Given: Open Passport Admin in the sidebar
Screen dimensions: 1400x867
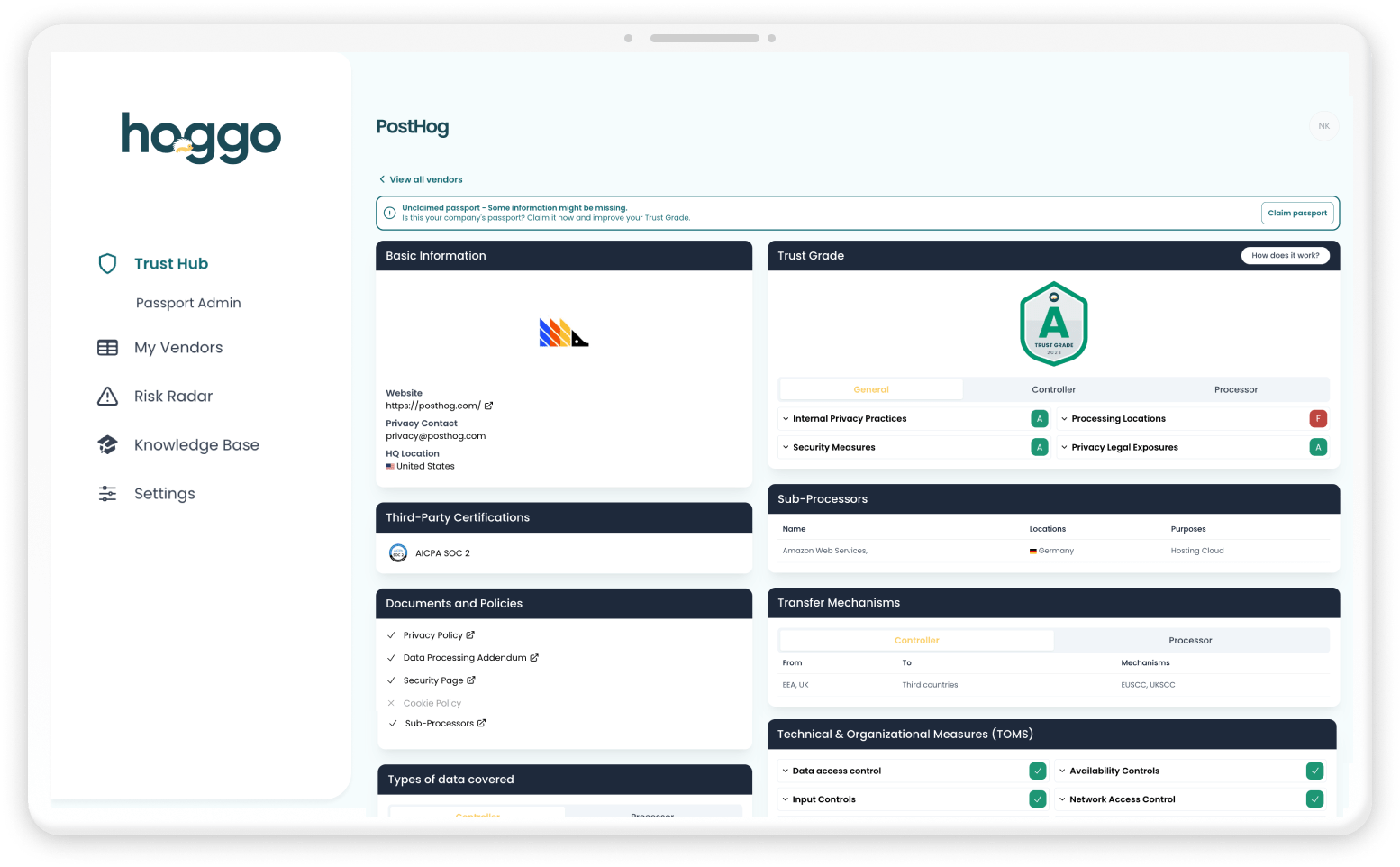Looking at the screenshot, I should coord(188,303).
